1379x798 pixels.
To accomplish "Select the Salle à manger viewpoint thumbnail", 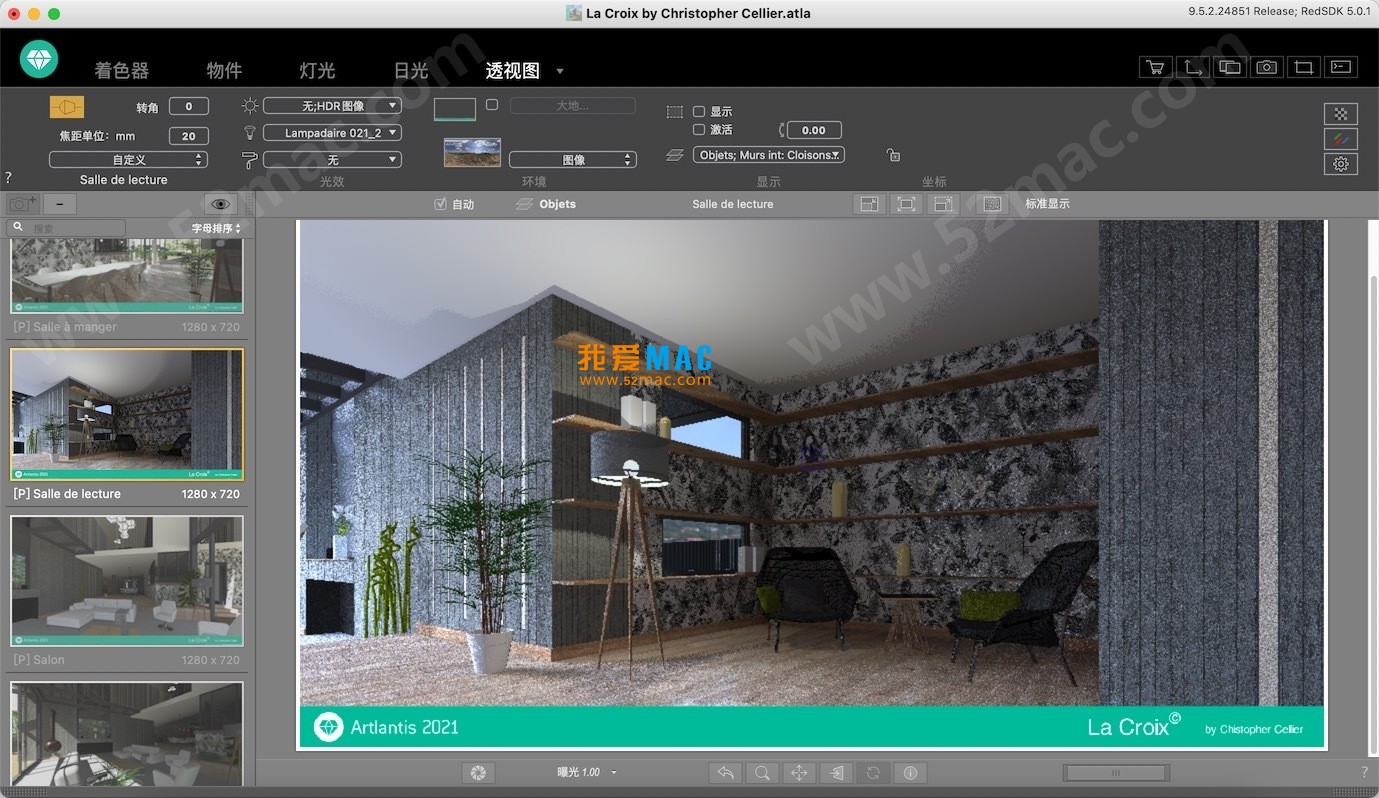I will pyautogui.click(x=127, y=277).
